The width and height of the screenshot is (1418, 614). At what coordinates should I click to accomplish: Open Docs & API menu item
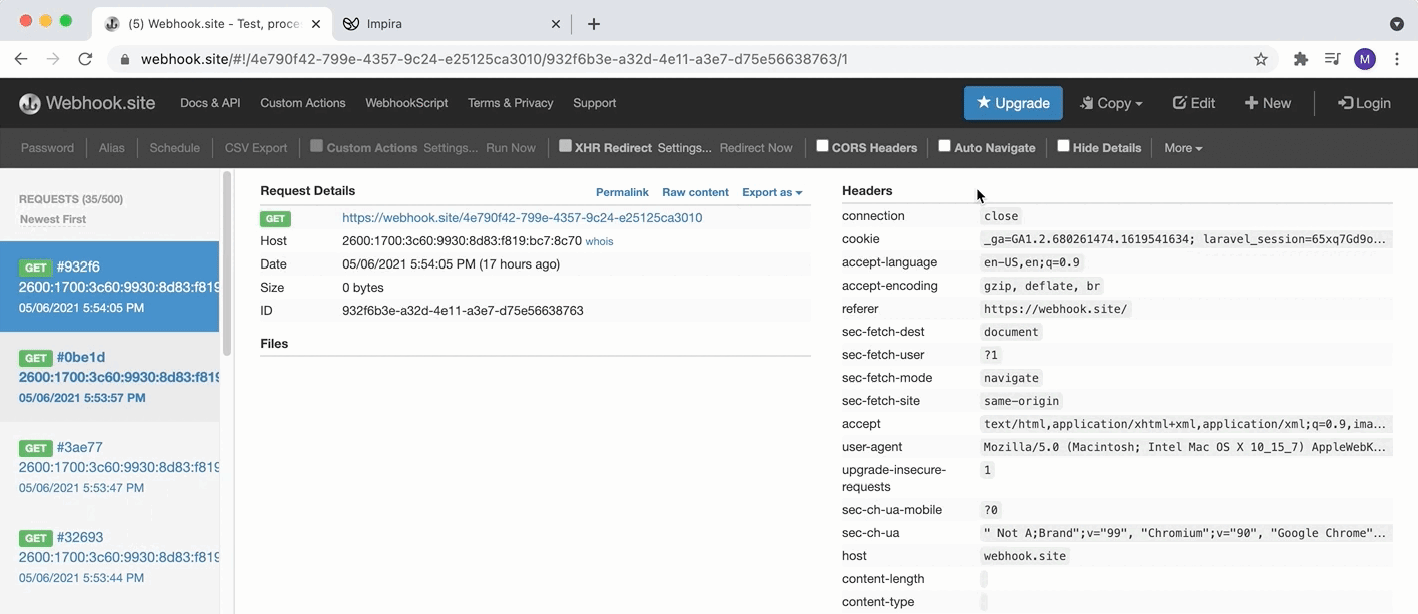click(x=210, y=103)
